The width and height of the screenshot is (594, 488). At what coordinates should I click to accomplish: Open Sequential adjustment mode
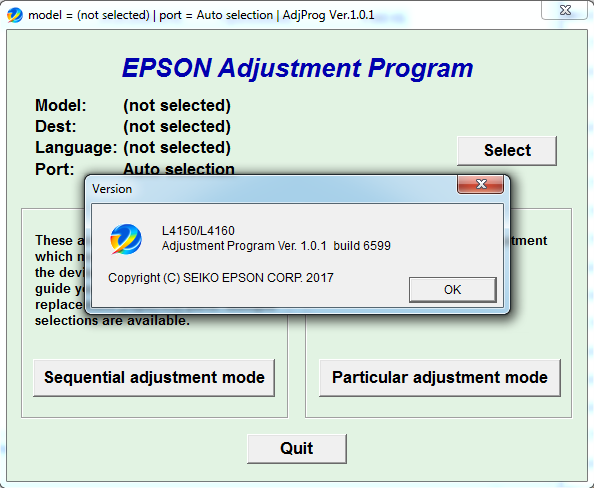pyautogui.click(x=154, y=378)
